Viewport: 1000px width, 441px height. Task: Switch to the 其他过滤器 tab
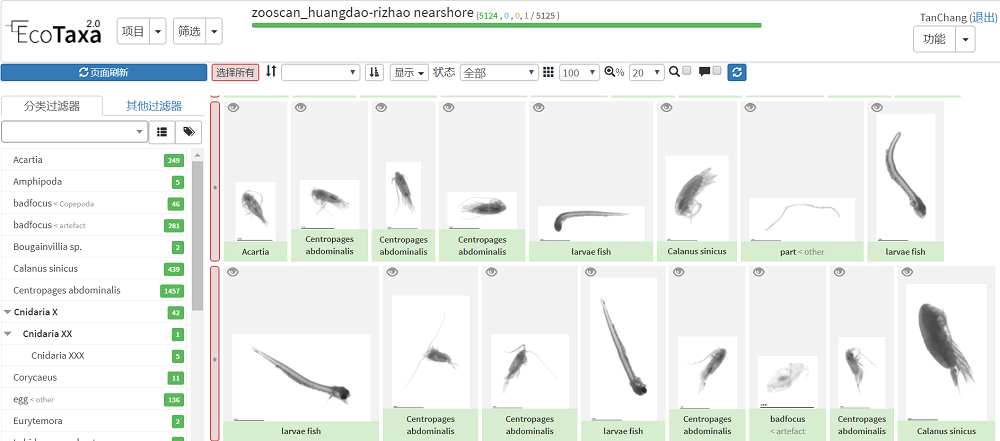point(153,106)
